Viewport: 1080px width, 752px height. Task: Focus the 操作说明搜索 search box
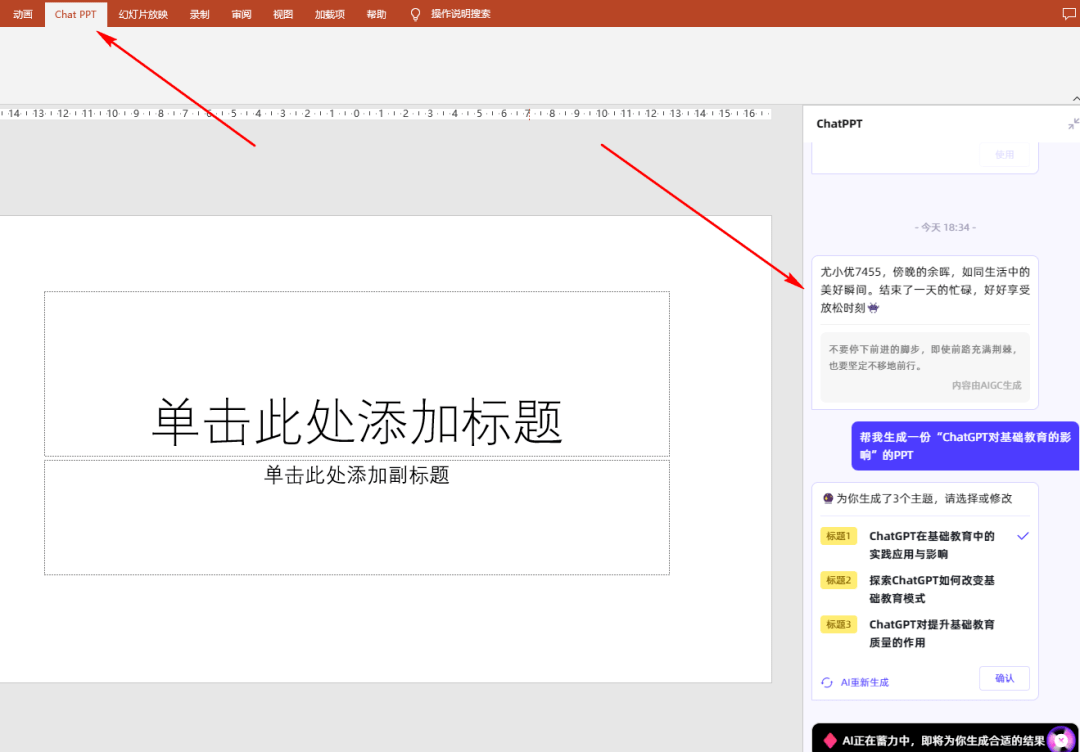click(x=461, y=14)
